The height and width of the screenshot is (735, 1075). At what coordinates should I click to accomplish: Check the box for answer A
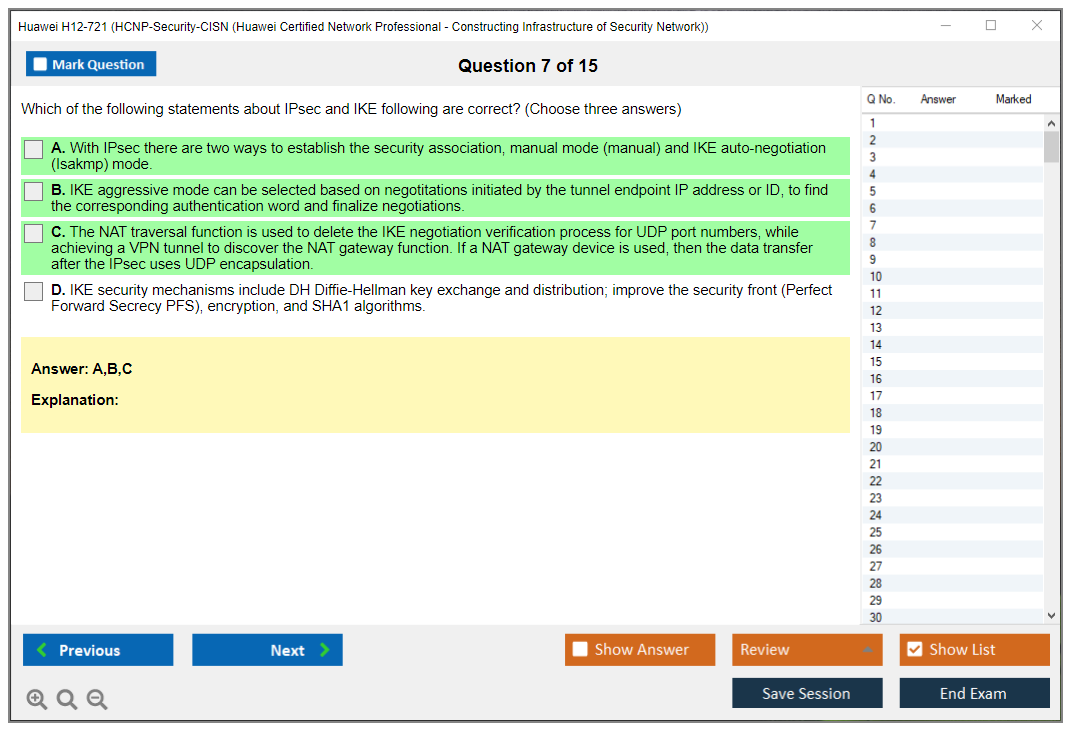pos(34,149)
